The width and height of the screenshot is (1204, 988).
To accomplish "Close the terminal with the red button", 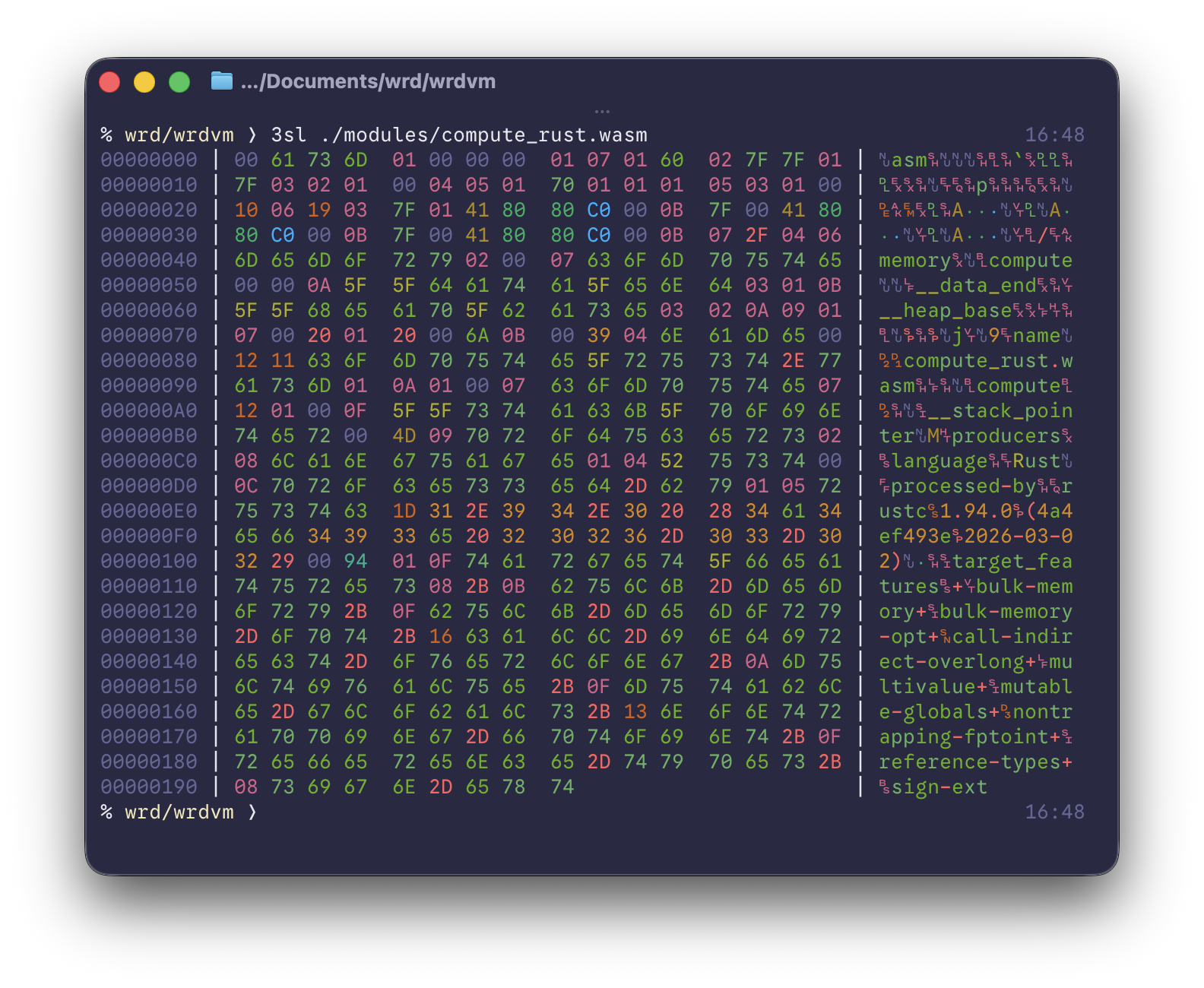I will [109, 82].
